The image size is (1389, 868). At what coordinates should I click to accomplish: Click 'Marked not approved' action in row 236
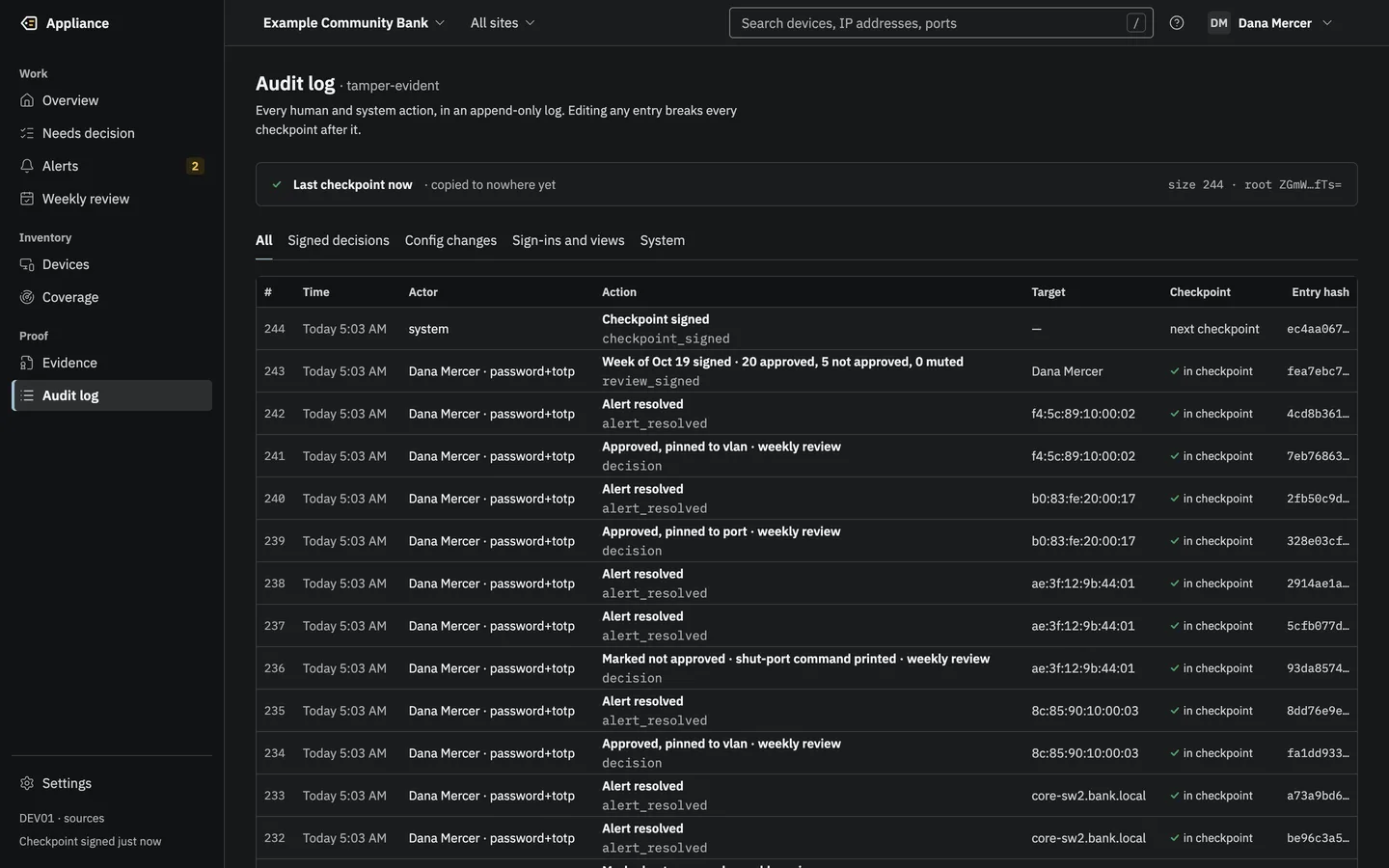coord(796,659)
